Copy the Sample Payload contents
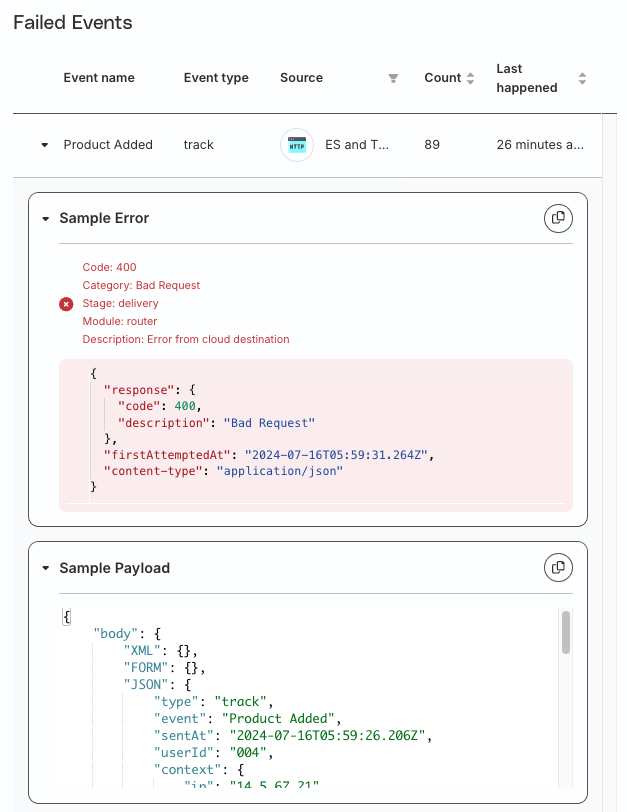Viewport: 627px width, 812px height. point(558,568)
